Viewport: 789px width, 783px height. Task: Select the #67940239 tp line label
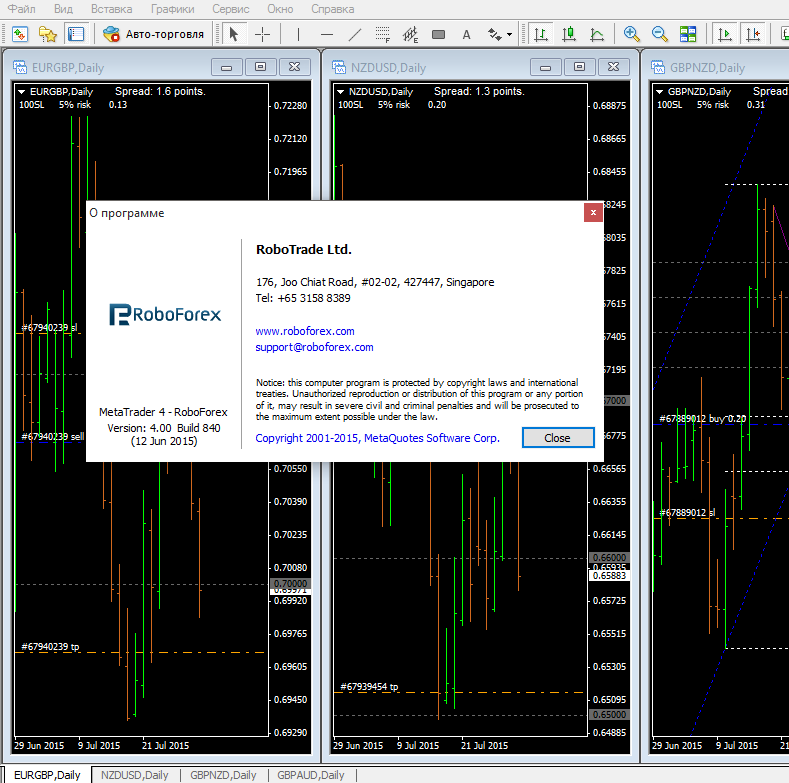pos(50,647)
